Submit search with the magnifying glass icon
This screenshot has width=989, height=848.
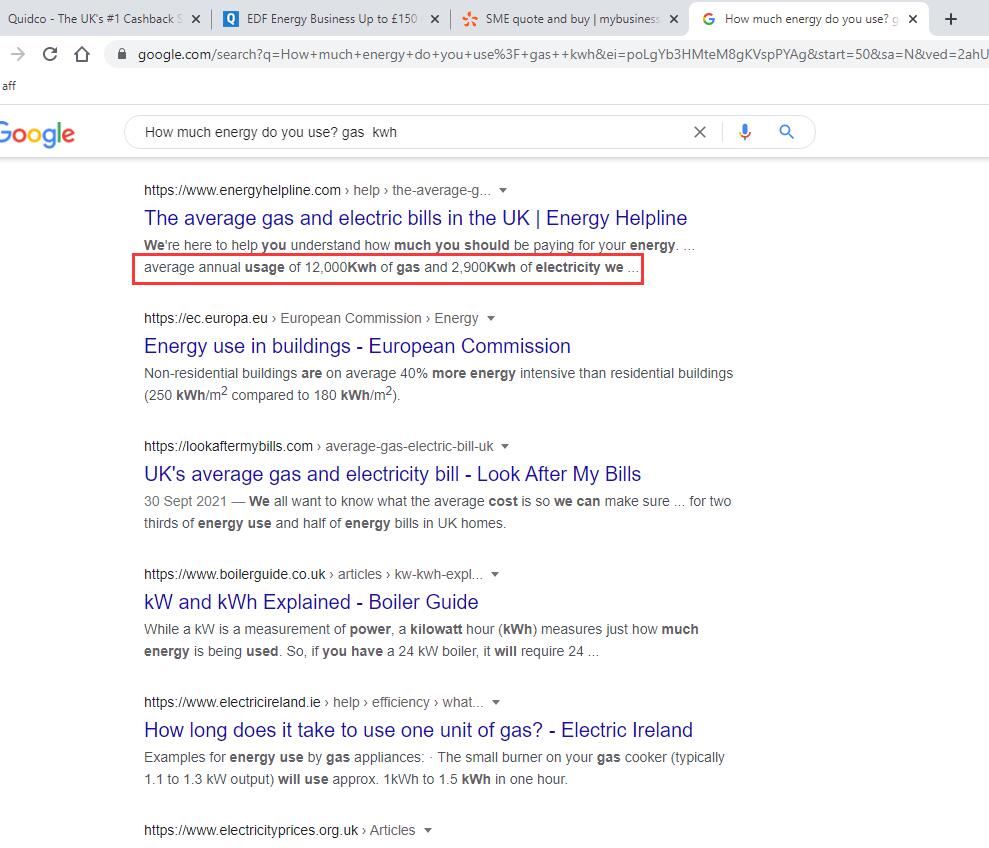click(x=786, y=132)
